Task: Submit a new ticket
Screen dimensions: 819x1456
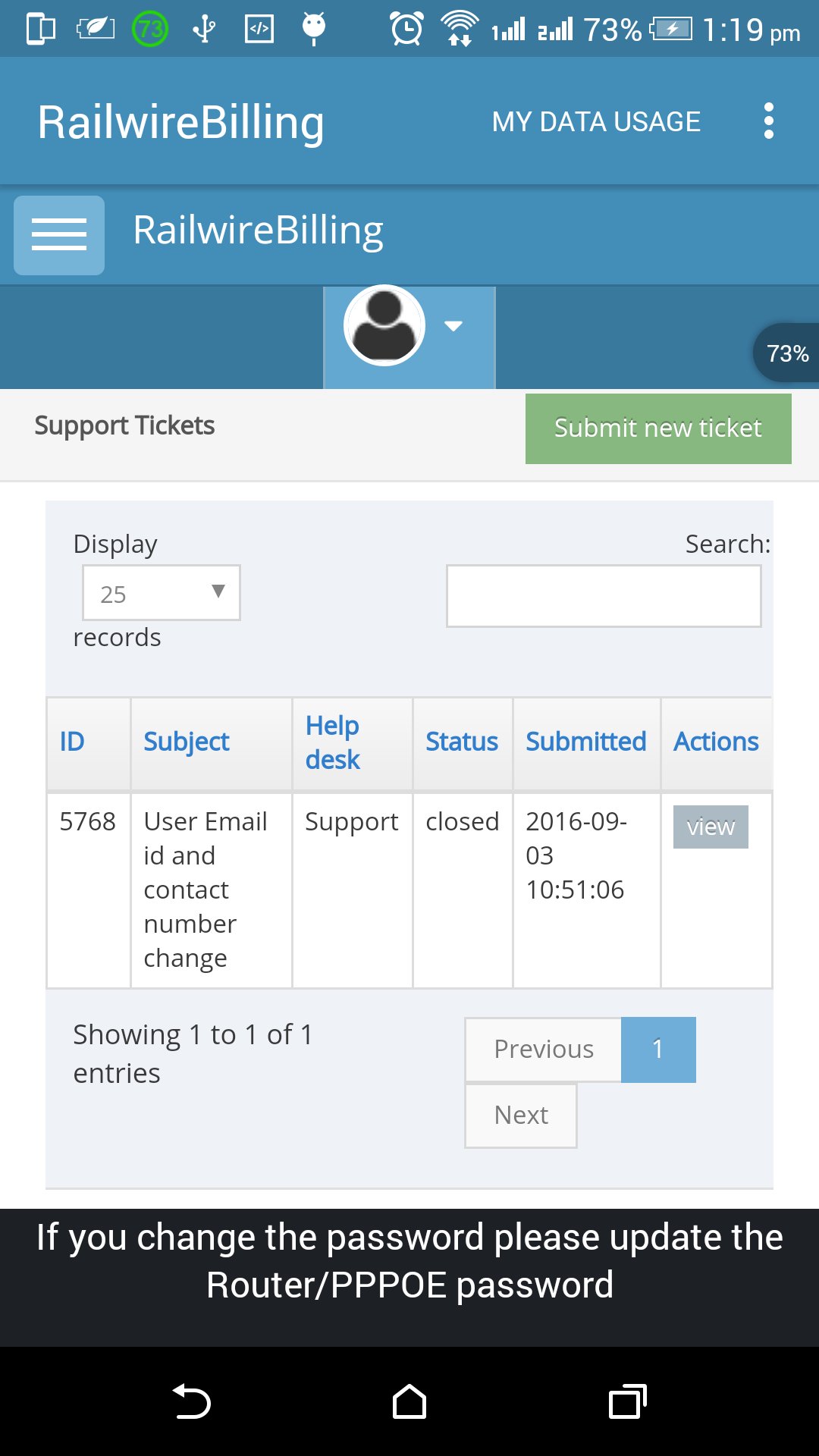Action: click(x=657, y=428)
